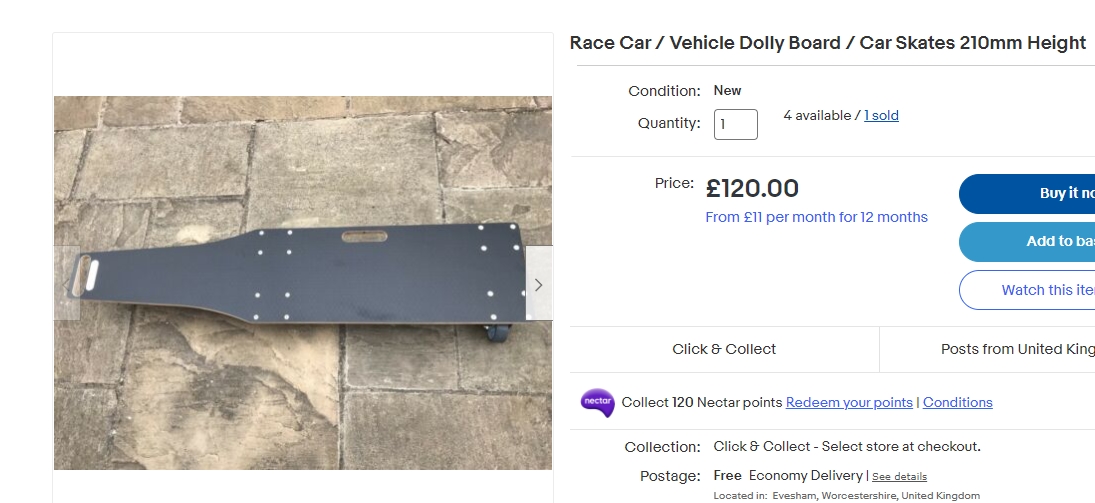This screenshot has height=503, width=1095.
Task: Click the 'Collect 120 Nectar points' text
Action: click(701, 402)
